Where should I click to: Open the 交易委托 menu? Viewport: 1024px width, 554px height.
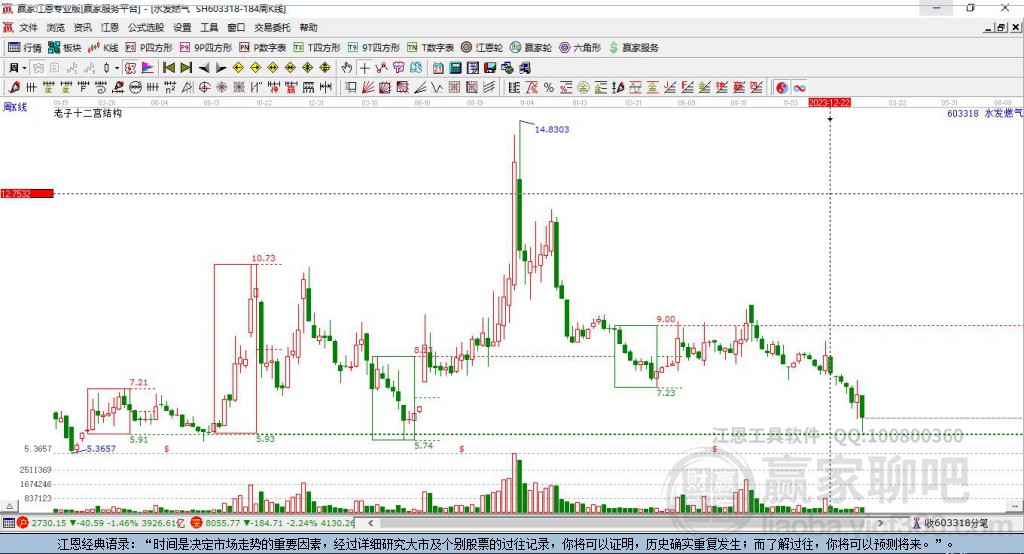pyautogui.click(x=272, y=27)
